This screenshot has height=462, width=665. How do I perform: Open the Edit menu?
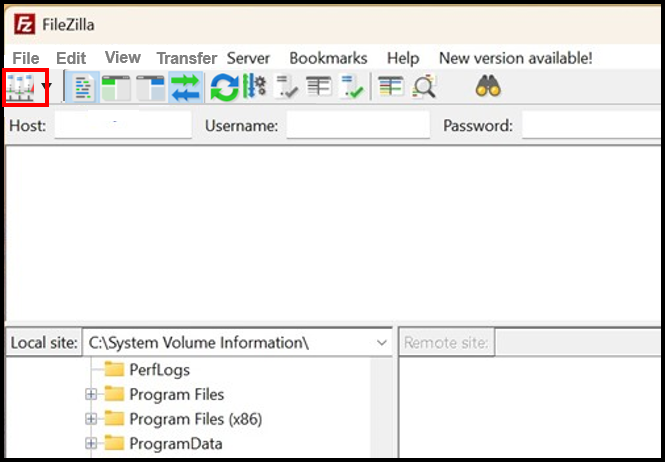pyautogui.click(x=71, y=58)
